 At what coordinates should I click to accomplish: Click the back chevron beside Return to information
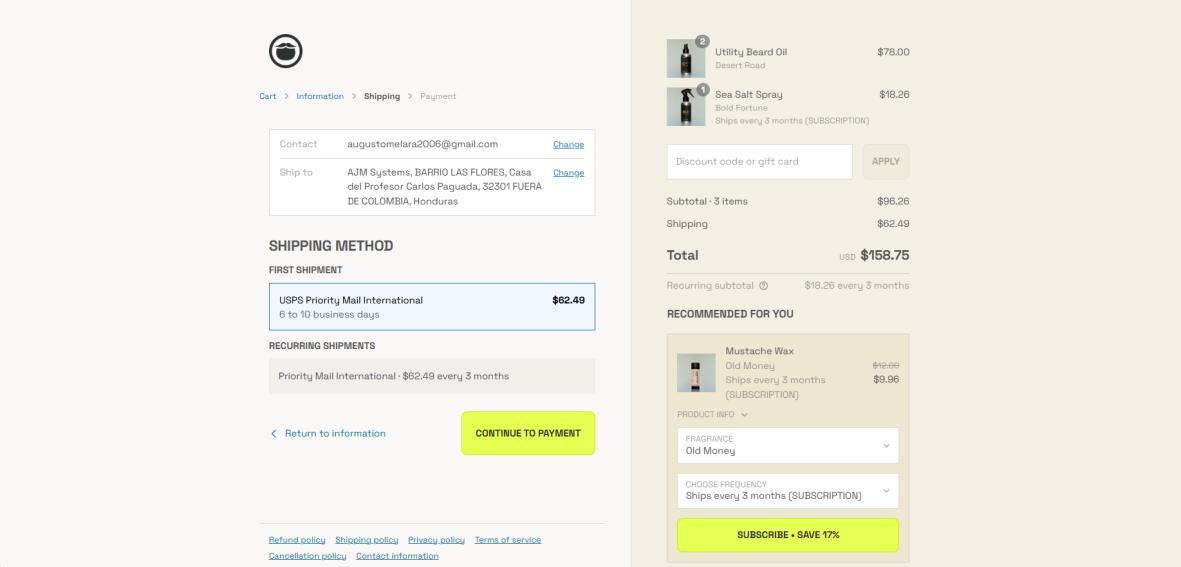(273, 434)
